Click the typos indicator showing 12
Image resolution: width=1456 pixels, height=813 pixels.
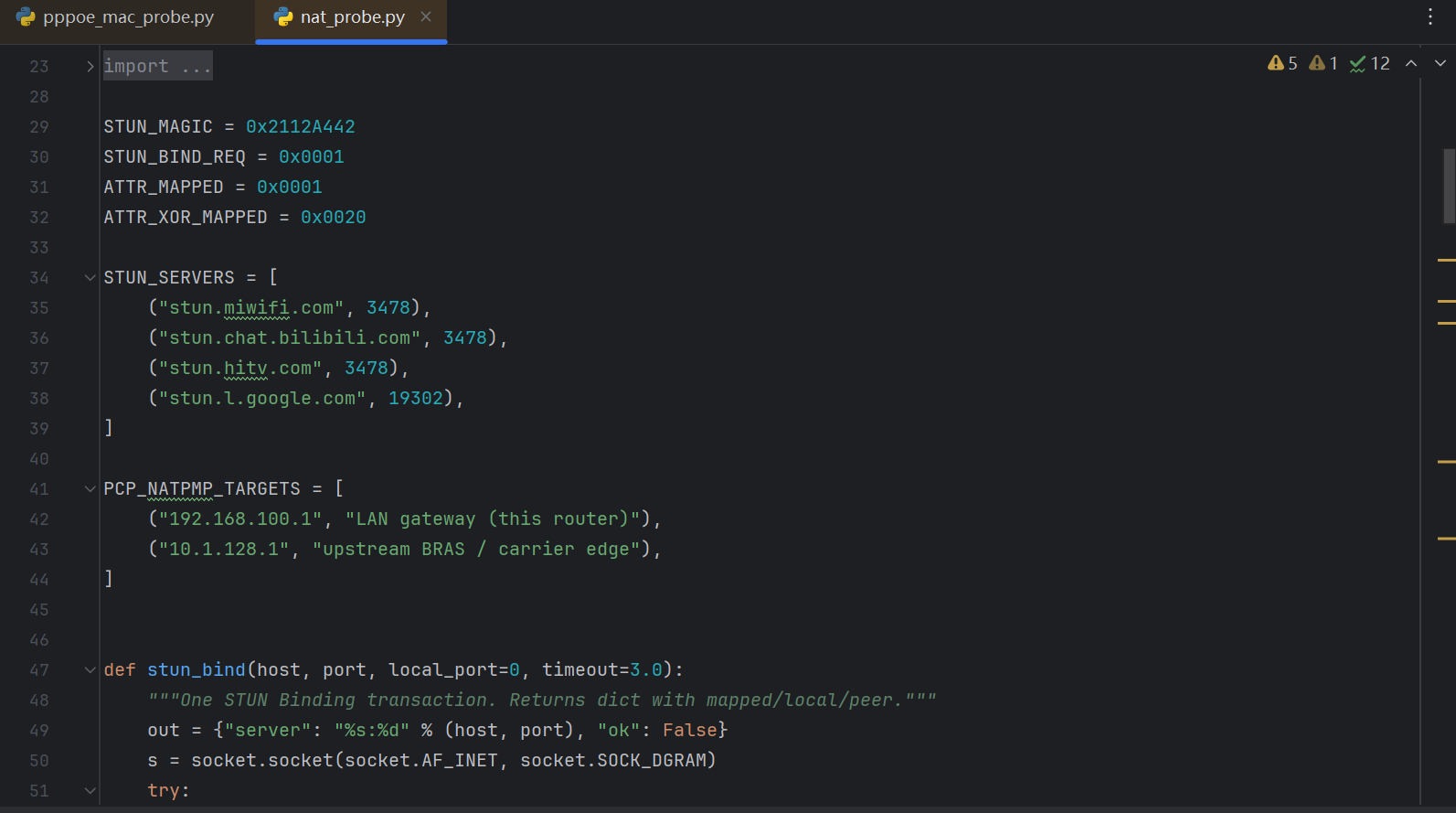1369,63
